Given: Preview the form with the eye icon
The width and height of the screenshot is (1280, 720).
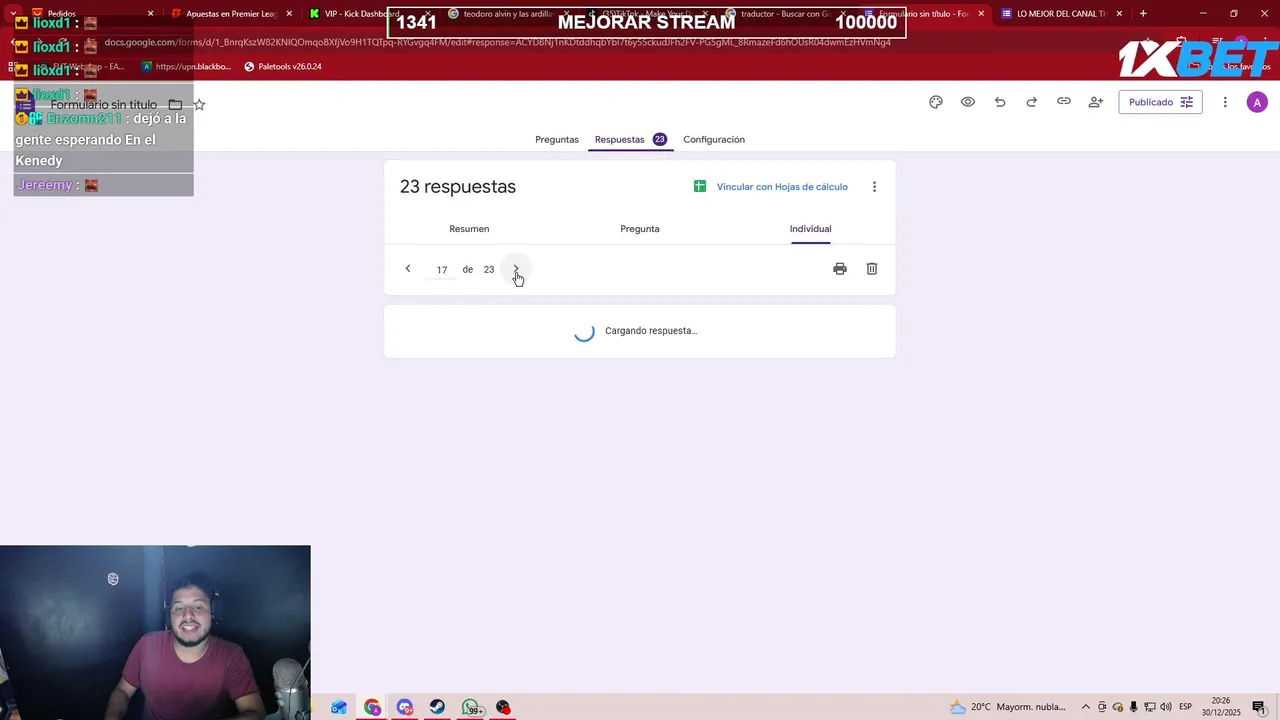Looking at the screenshot, I should 968,102.
